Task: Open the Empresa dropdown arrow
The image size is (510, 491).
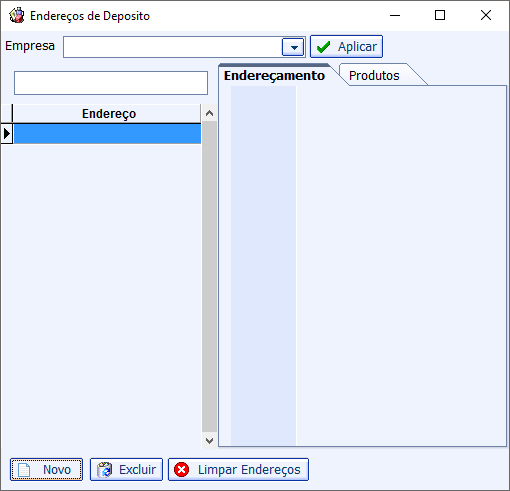Action: tap(293, 47)
